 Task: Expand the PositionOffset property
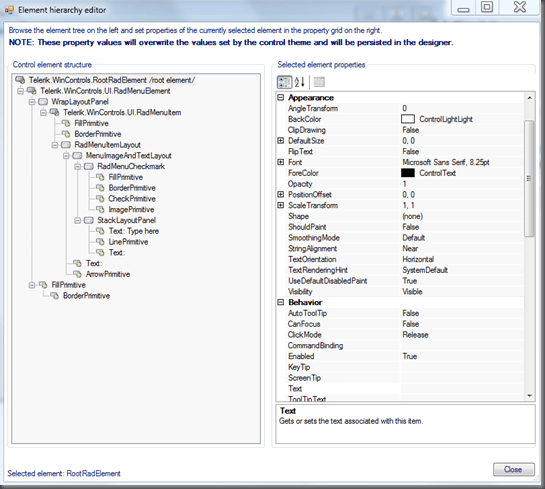point(281,194)
